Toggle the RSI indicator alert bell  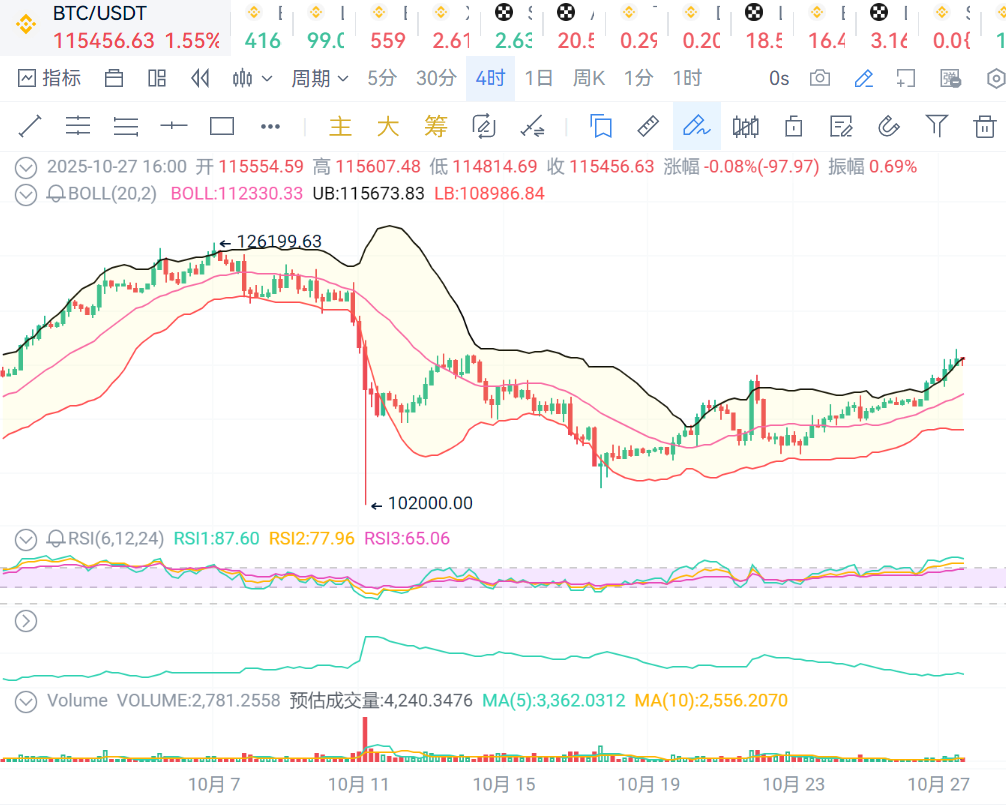pyautogui.click(x=56, y=539)
